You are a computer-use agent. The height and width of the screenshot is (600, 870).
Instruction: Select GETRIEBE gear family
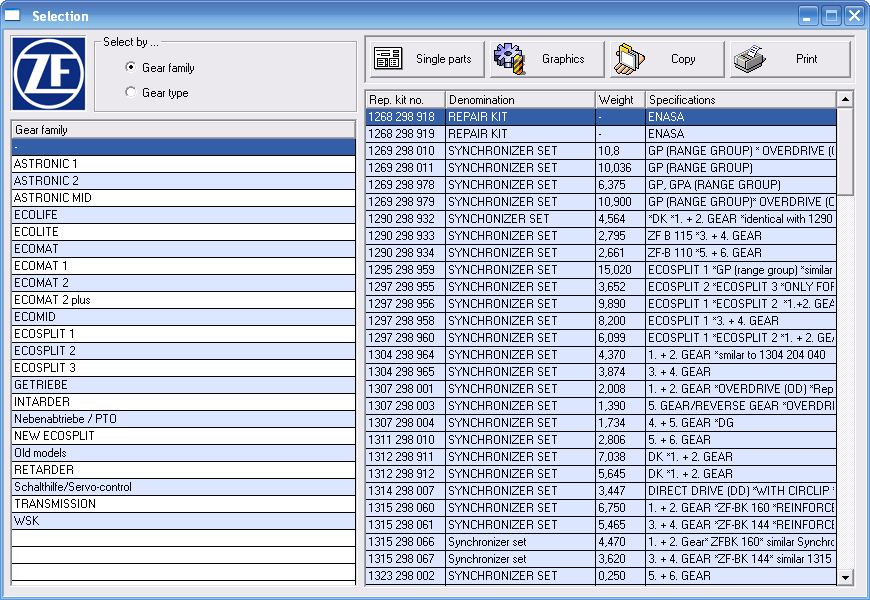pos(183,385)
